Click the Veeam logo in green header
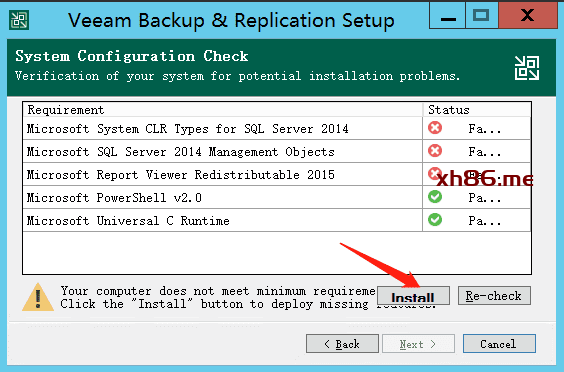Screen dimensions: 564x372 [x=527, y=68]
